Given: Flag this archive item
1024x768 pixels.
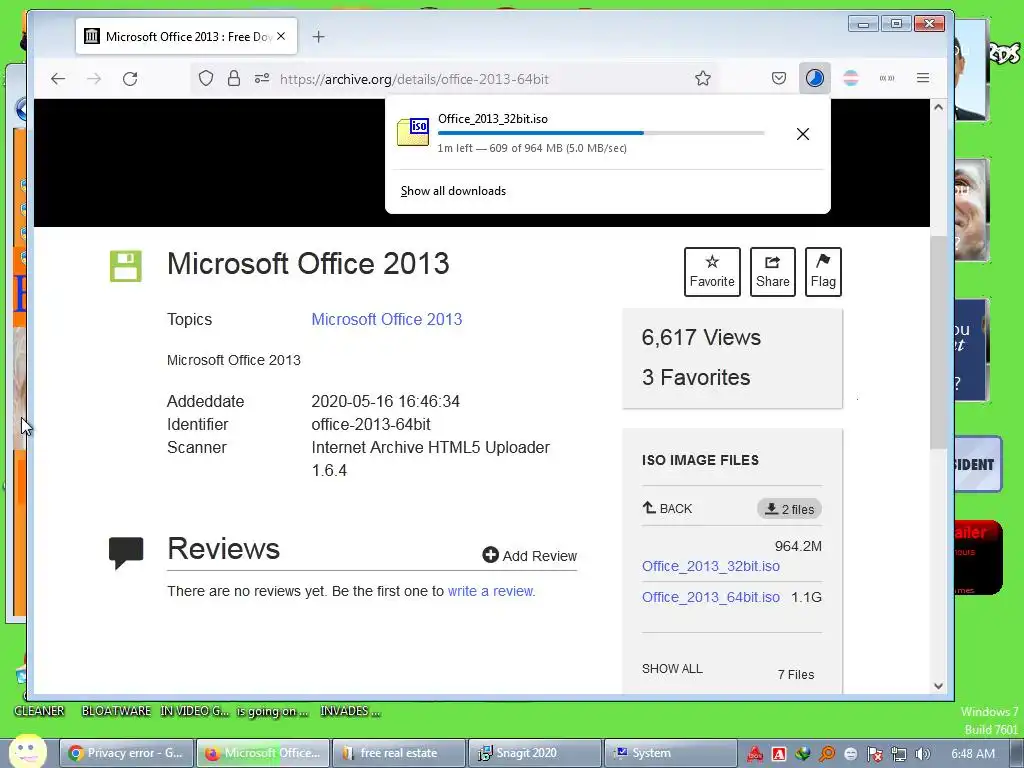Looking at the screenshot, I should coord(823,272).
